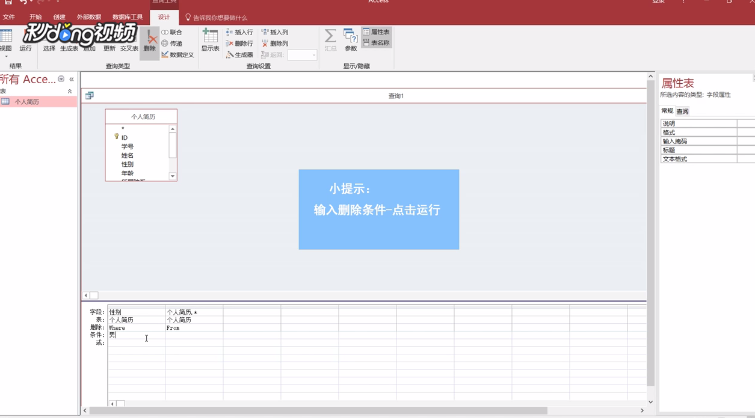Click the key icon next to ID field
Screen dimensions: 755x418
click(116, 137)
